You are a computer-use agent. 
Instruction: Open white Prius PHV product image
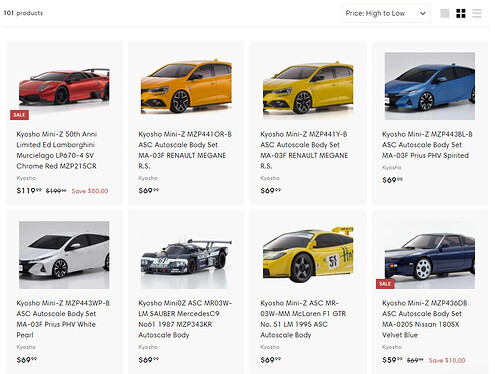pos(64,255)
